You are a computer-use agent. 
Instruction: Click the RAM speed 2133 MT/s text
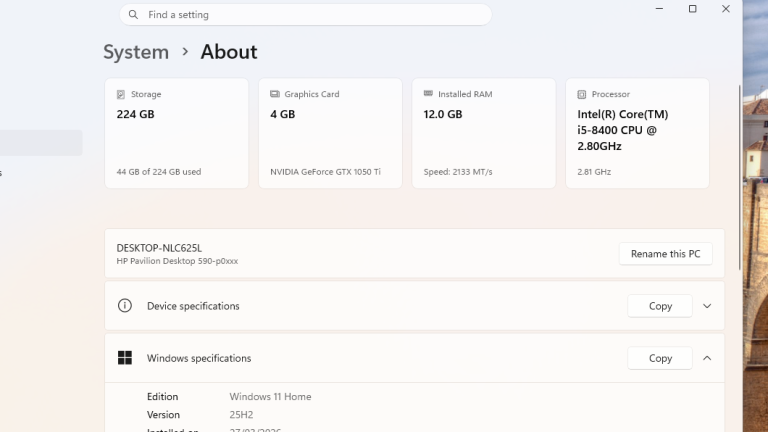(458, 172)
